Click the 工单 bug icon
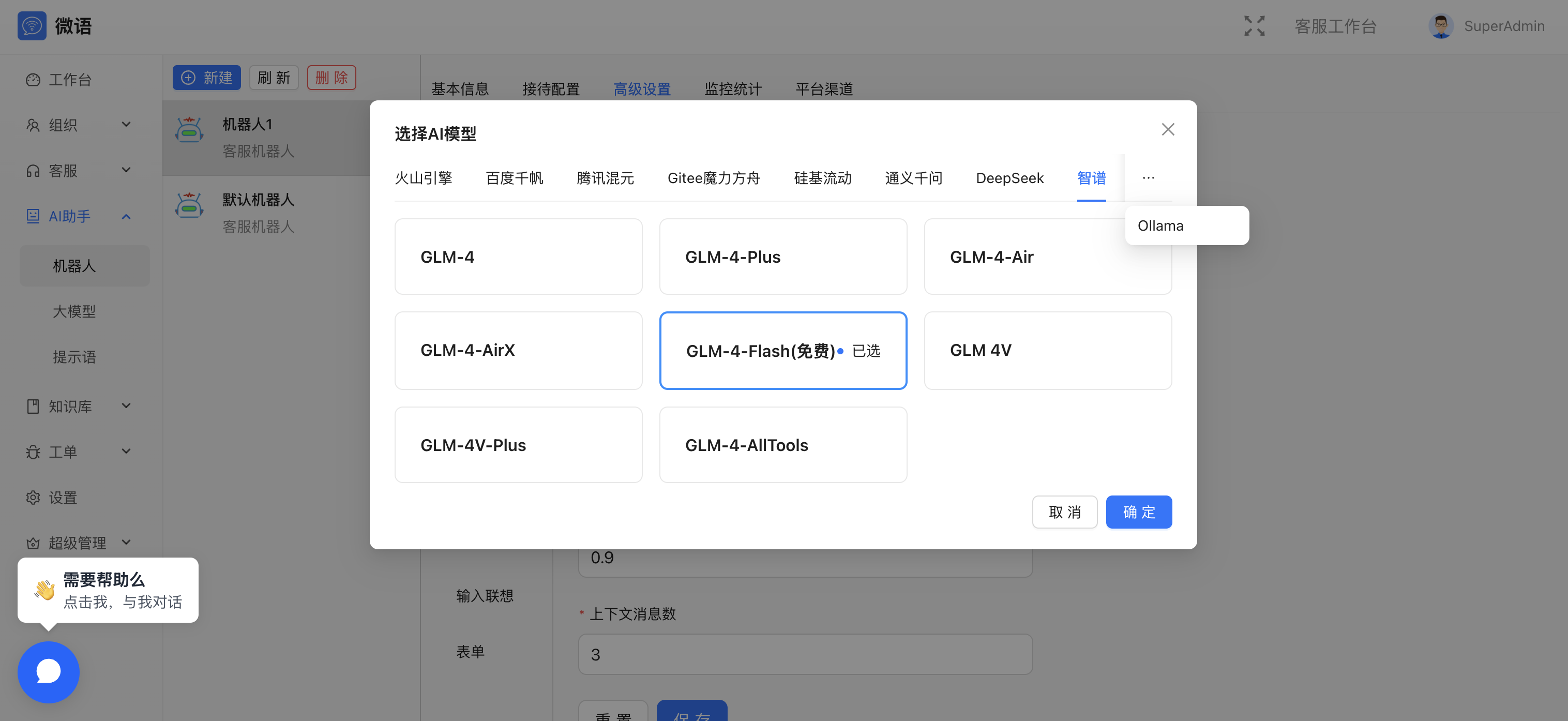 33,452
